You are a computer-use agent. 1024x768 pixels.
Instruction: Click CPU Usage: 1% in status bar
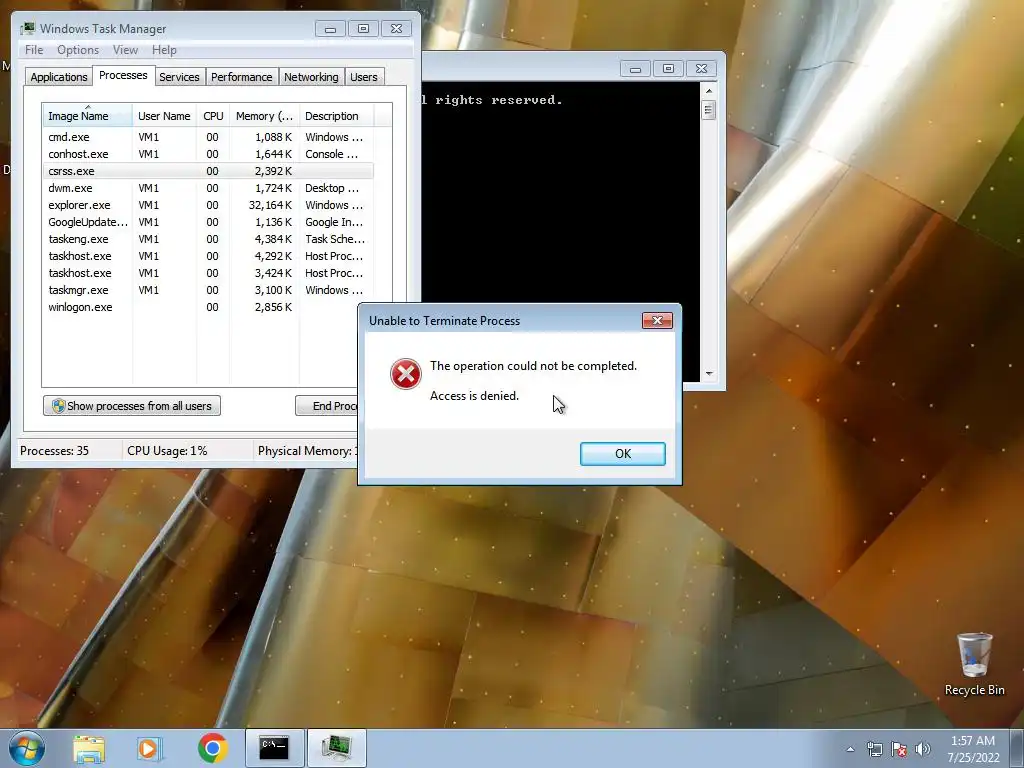pyautogui.click(x=167, y=451)
